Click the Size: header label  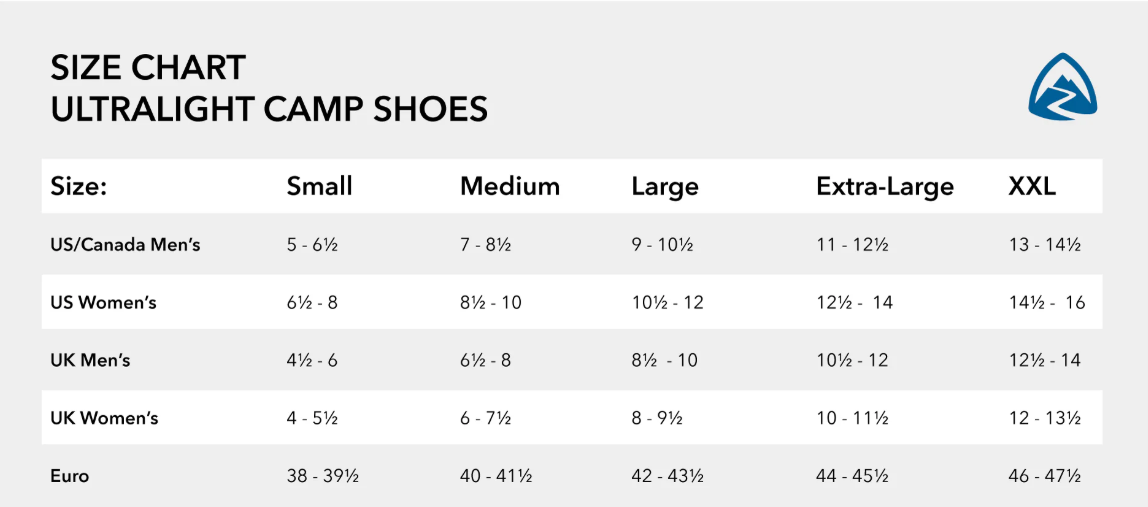click(79, 186)
